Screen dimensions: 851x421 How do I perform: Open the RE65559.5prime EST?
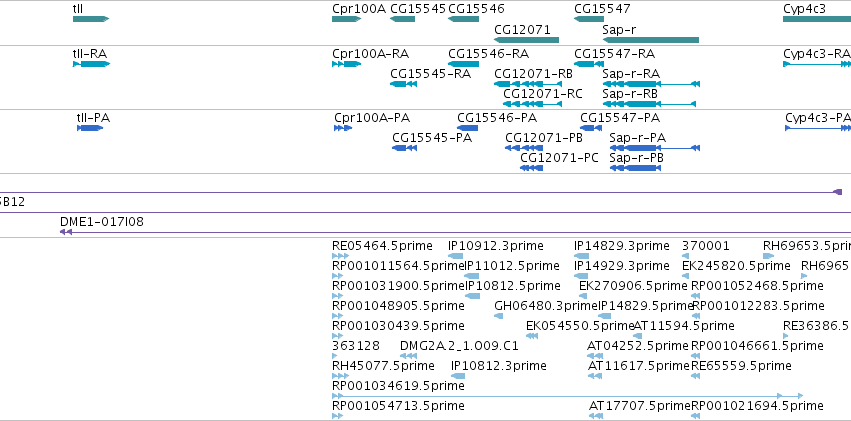coord(695,376)
